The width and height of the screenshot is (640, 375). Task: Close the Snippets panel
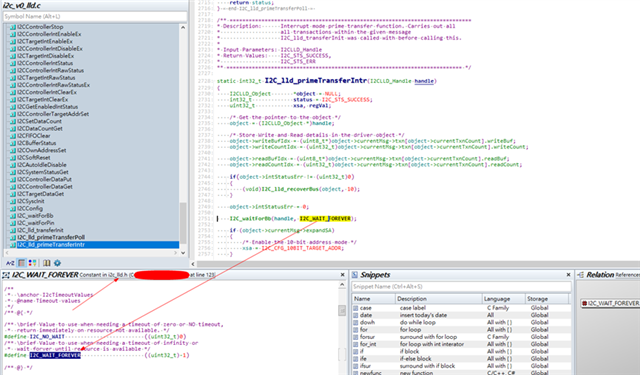click(x=568, y=275)
